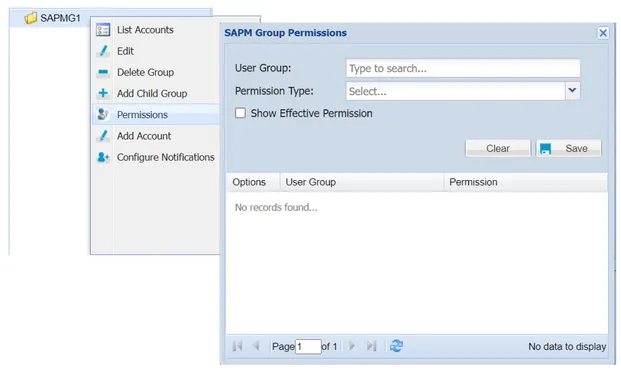Click the Save button label
This screenshot has height=373, width=621.
point(576,148)
